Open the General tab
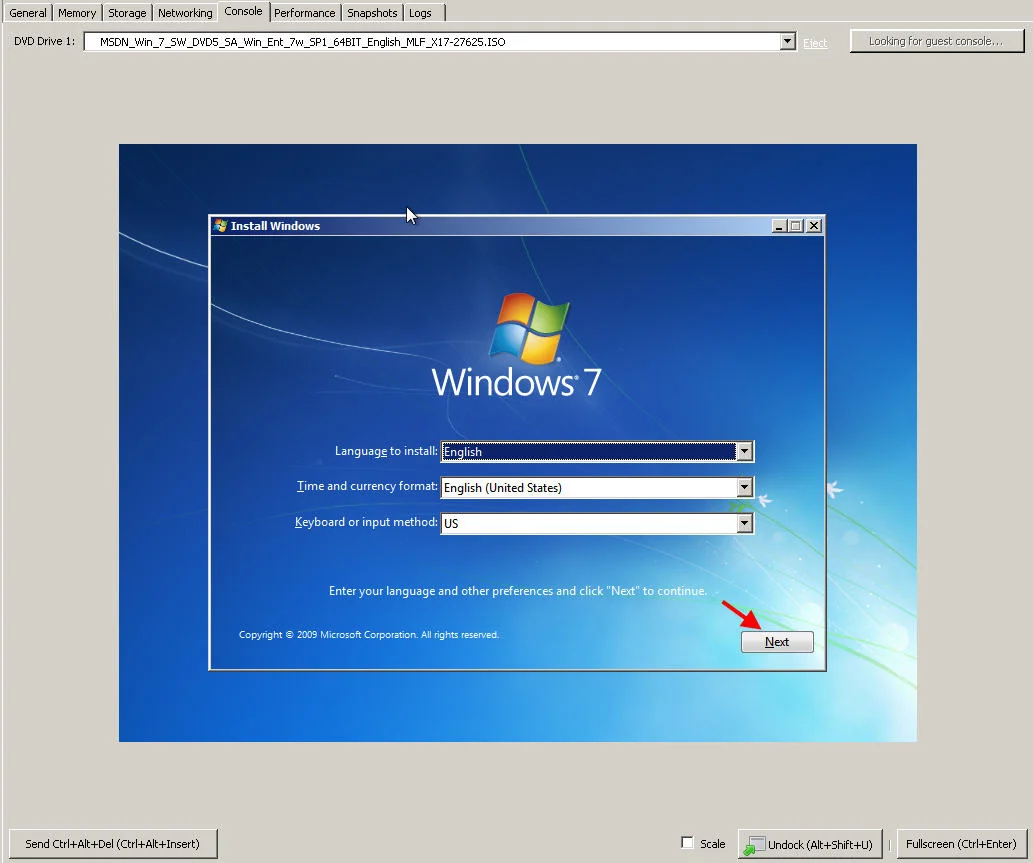Screen dimensions: 1033x863 tap(28, 13)
